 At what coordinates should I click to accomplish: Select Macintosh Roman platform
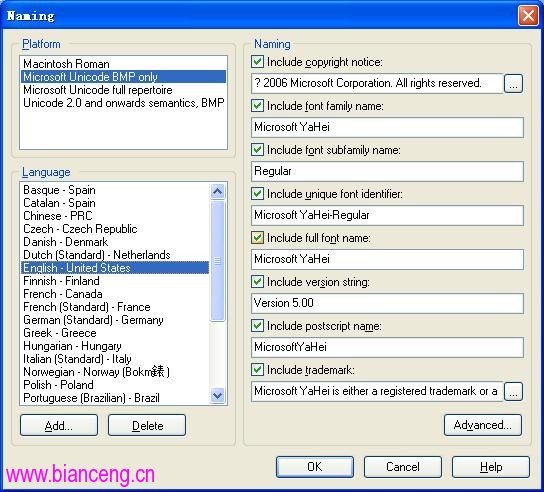click(x=123, y=64)
